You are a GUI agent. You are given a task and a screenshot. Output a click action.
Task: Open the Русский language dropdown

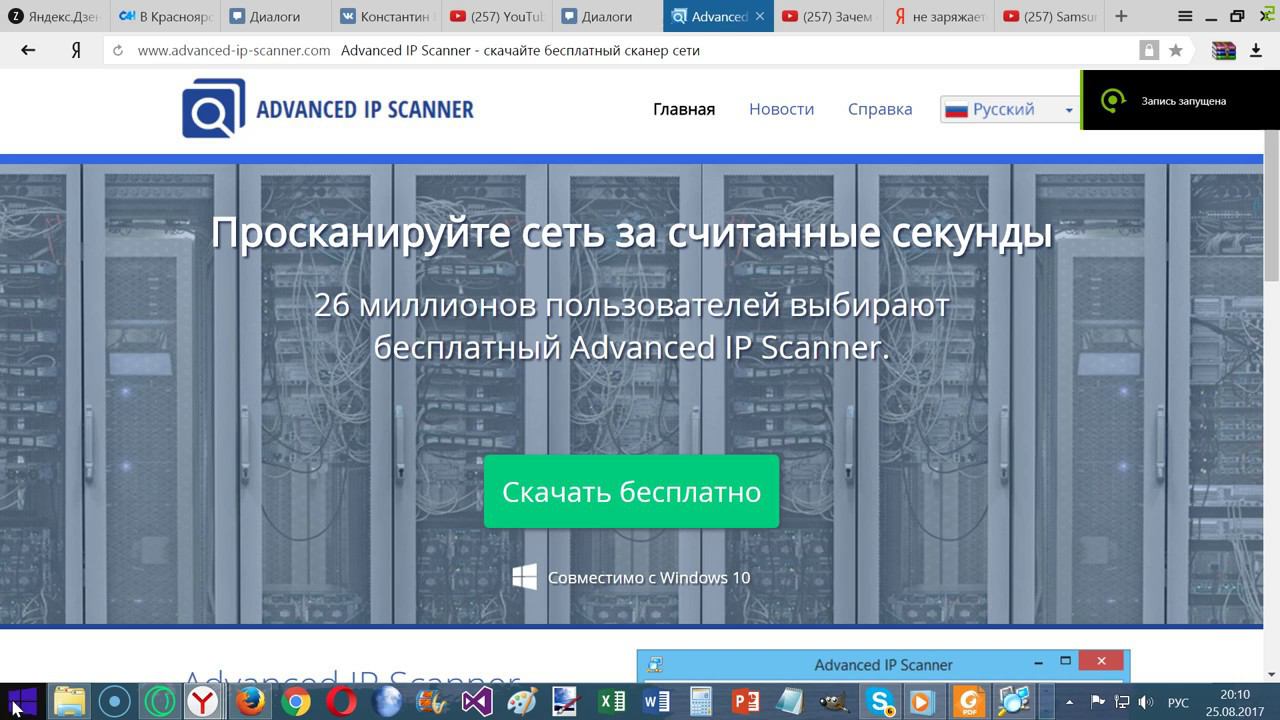(x=1009, y=109)
